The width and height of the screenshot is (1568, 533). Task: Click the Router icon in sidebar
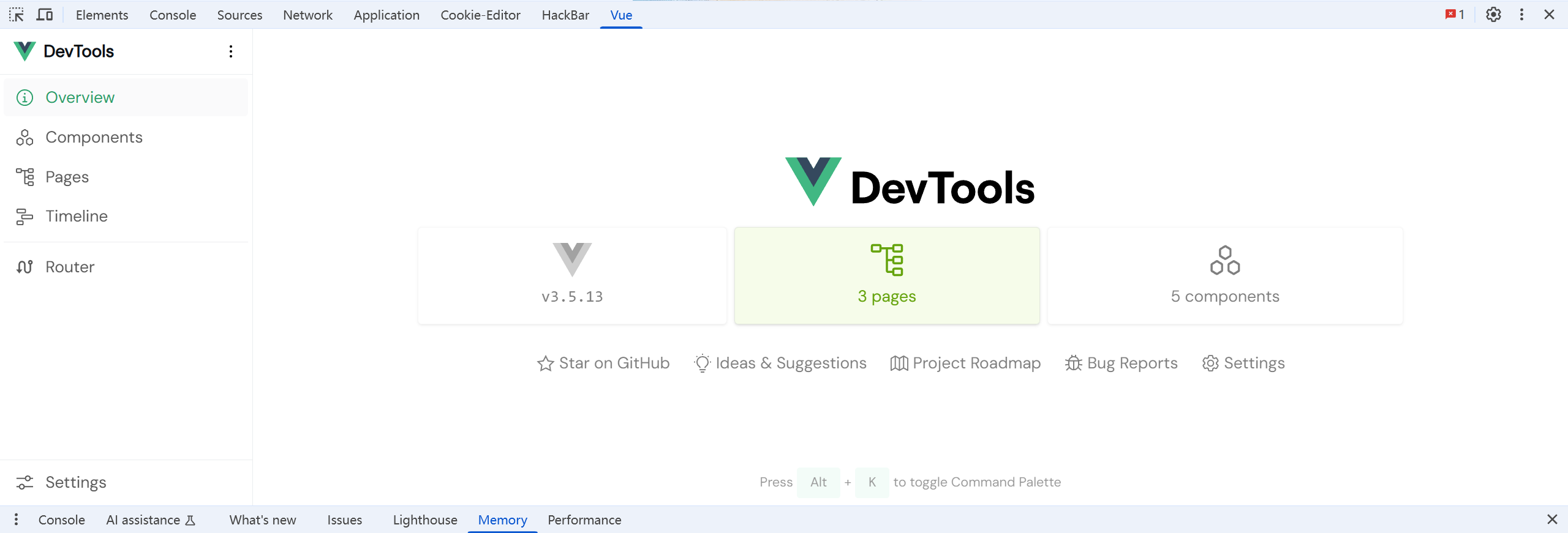(24, 267)
